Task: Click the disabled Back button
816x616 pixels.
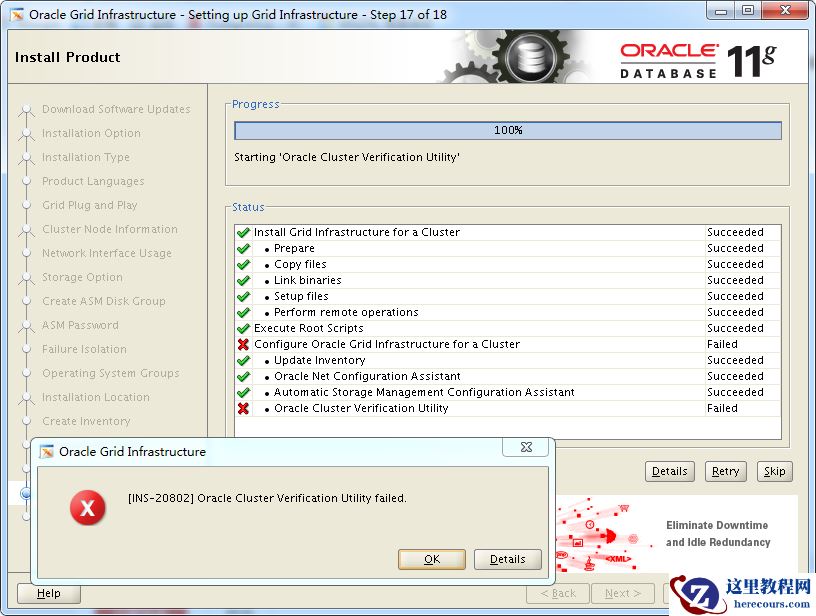Action: click(x=558, y=594)
